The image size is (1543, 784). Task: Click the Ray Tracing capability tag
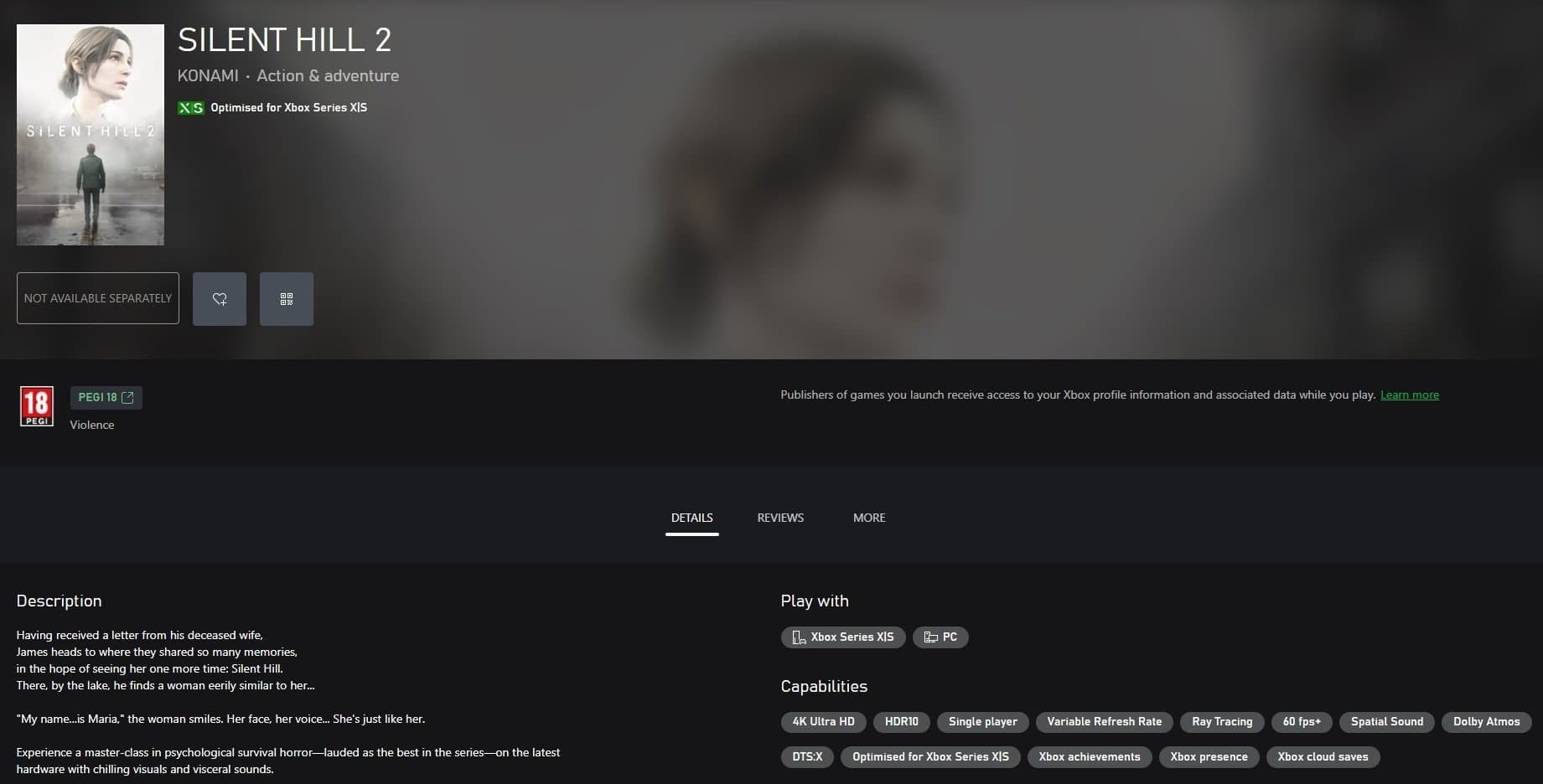[x=1222, y=722]
